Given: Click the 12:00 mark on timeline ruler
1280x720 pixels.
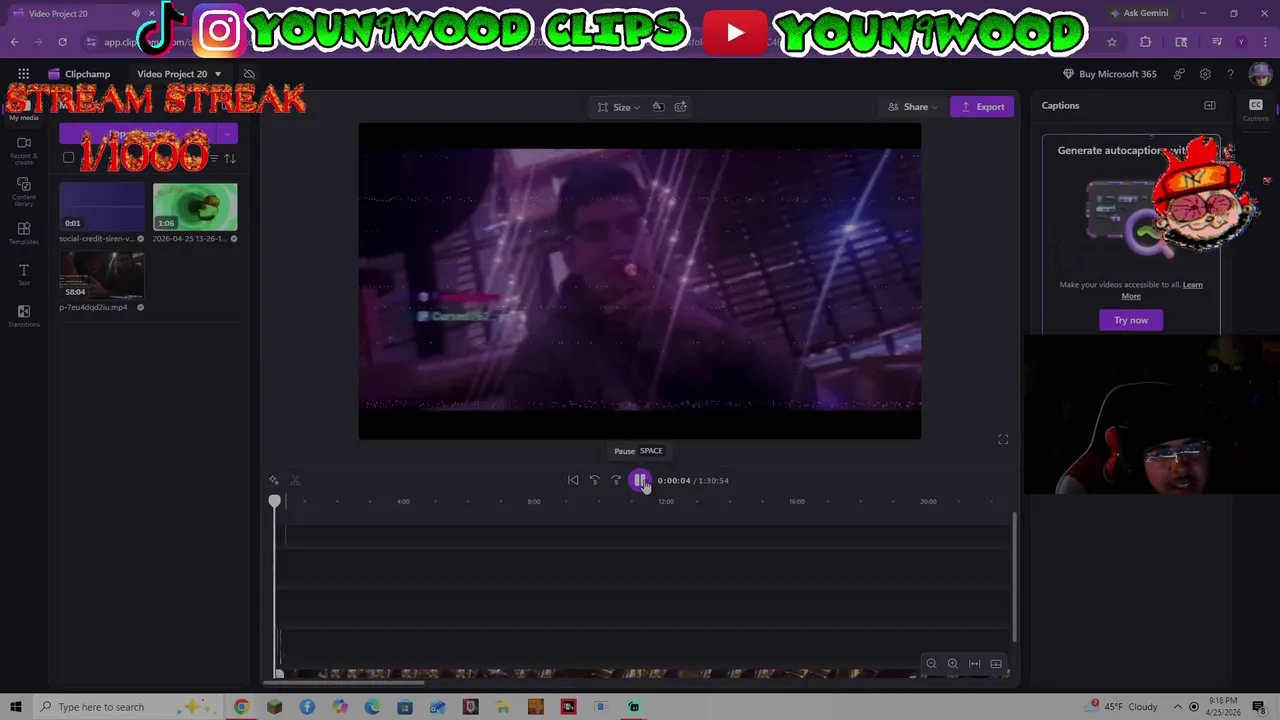Looking at the screenshot, I should 666,501.
